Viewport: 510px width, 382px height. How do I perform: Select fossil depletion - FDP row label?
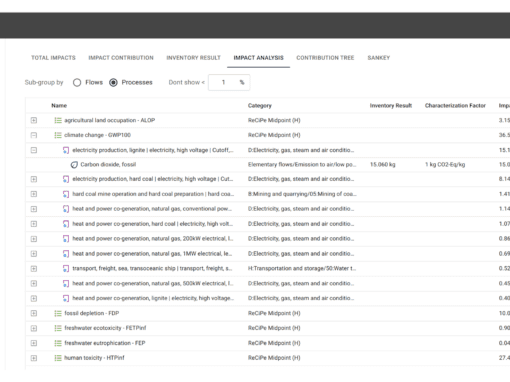(92, 313)
